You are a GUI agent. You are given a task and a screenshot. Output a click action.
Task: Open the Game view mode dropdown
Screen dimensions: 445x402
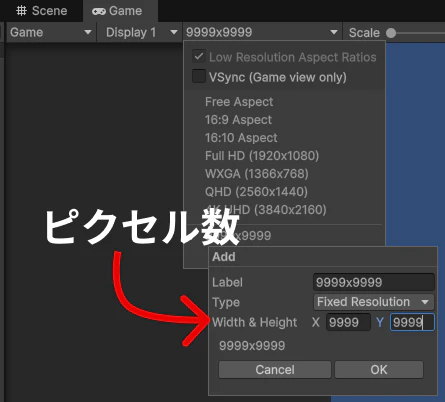click(x=51, y=32)
